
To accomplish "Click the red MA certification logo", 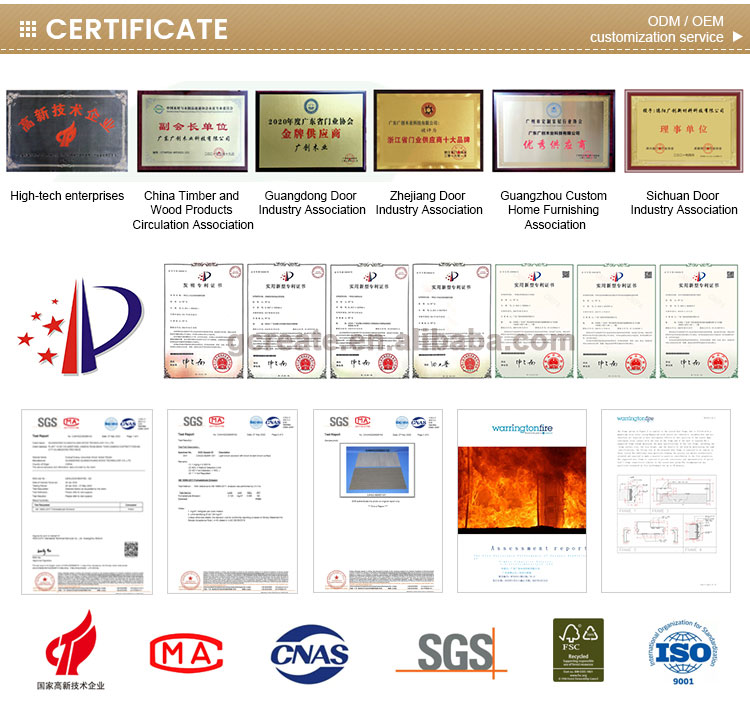I will coord(186,653).
